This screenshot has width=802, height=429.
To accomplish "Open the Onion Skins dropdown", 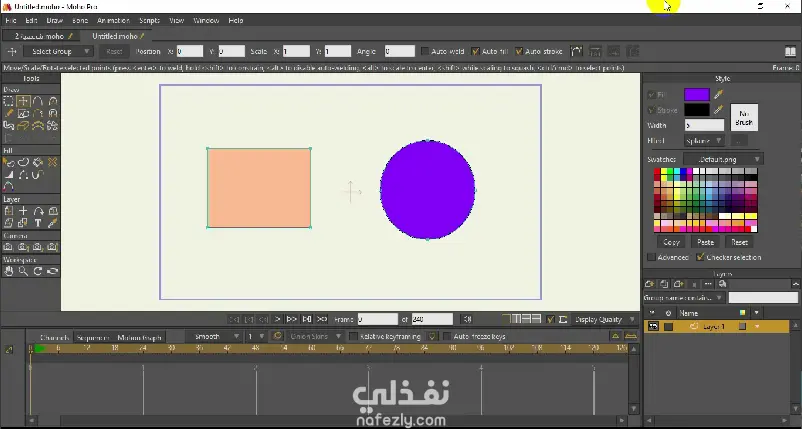I will [314, 336].
